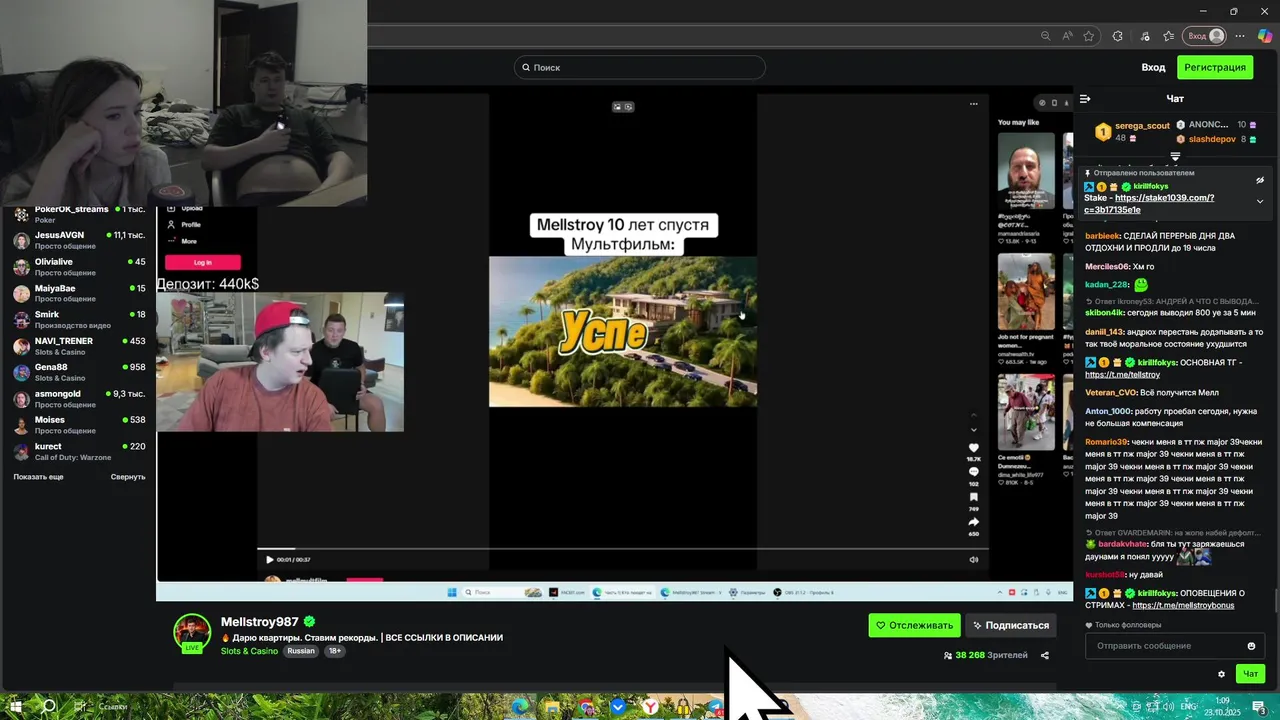
Task: Open browser extensions puzzle icon
Action: [x=1118, y=36]
